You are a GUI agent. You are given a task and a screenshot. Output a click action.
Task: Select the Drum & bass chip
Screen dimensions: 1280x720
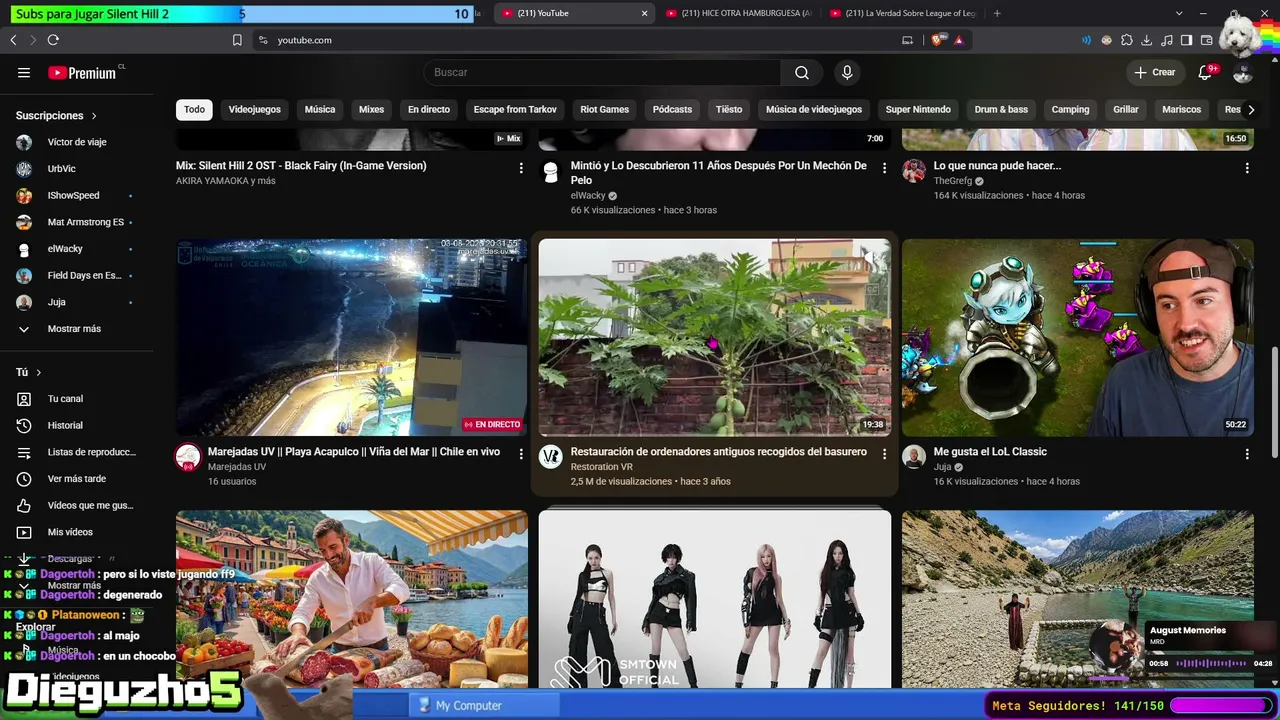1001,110
